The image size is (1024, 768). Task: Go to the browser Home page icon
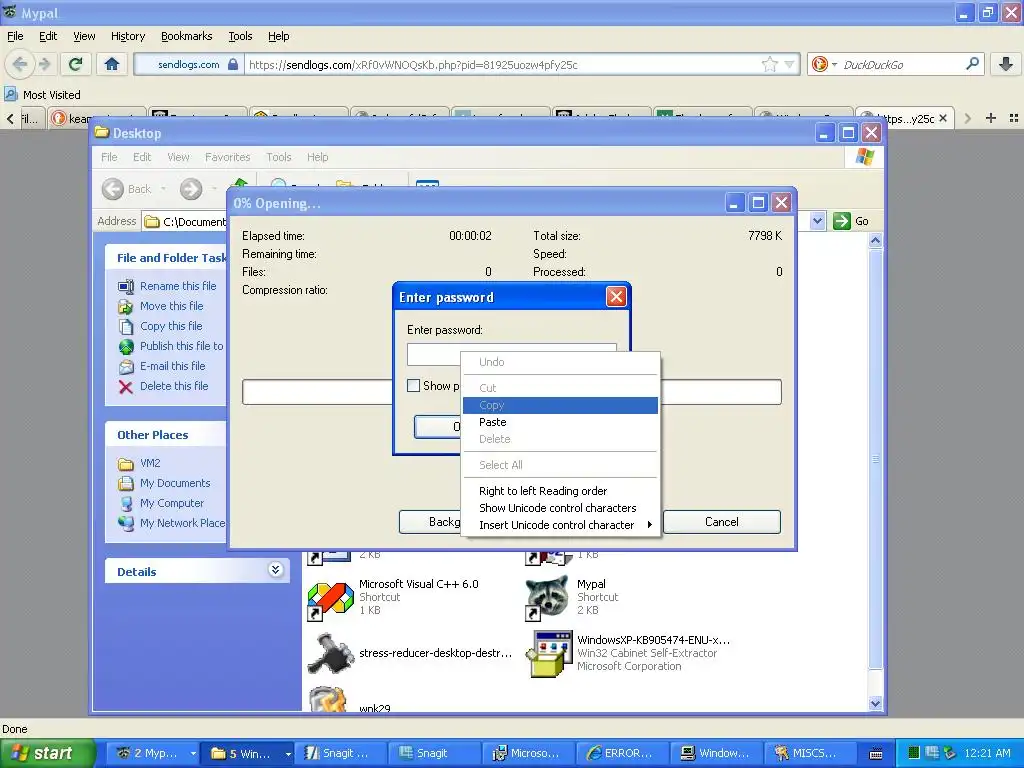112,64
